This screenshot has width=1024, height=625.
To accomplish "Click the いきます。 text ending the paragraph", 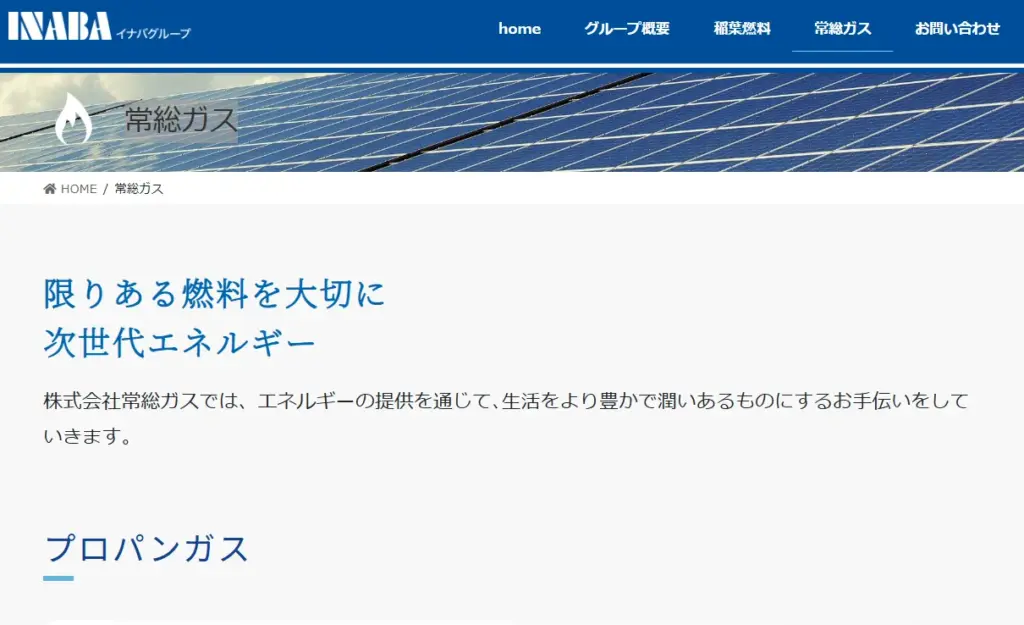I will 88,437.
